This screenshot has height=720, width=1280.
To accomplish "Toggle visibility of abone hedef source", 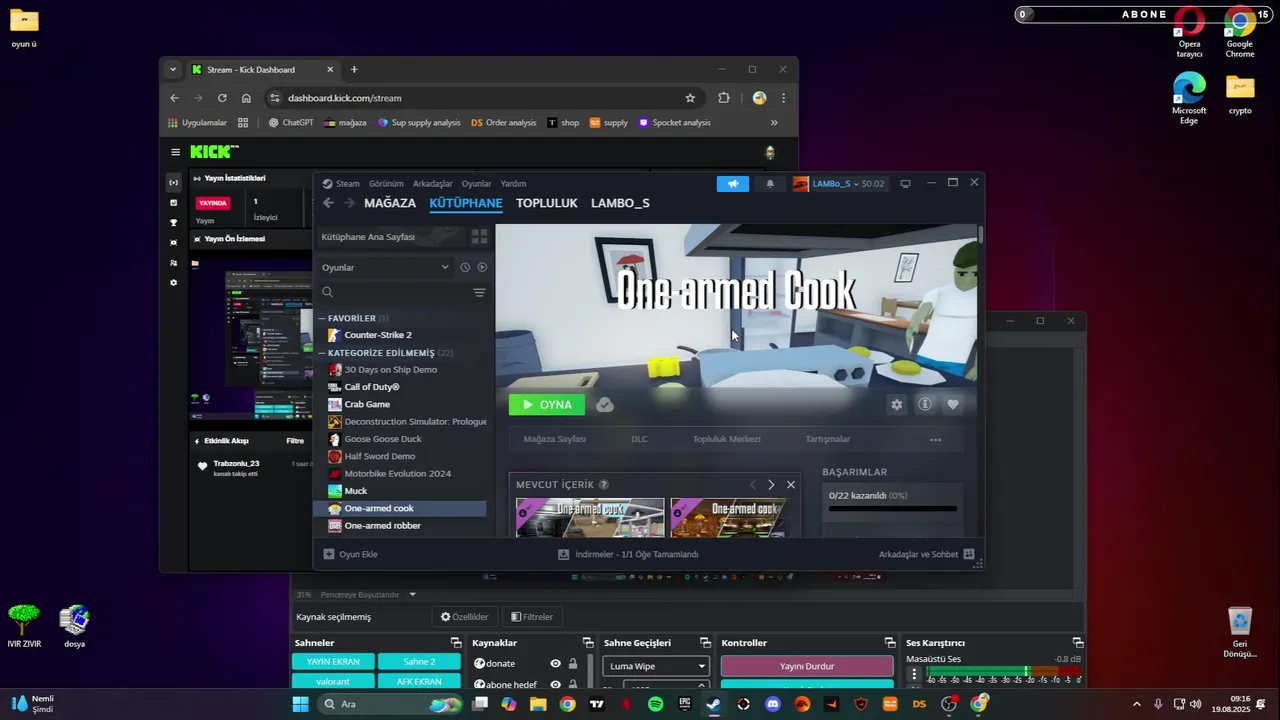I will click(x=555, y=685).
